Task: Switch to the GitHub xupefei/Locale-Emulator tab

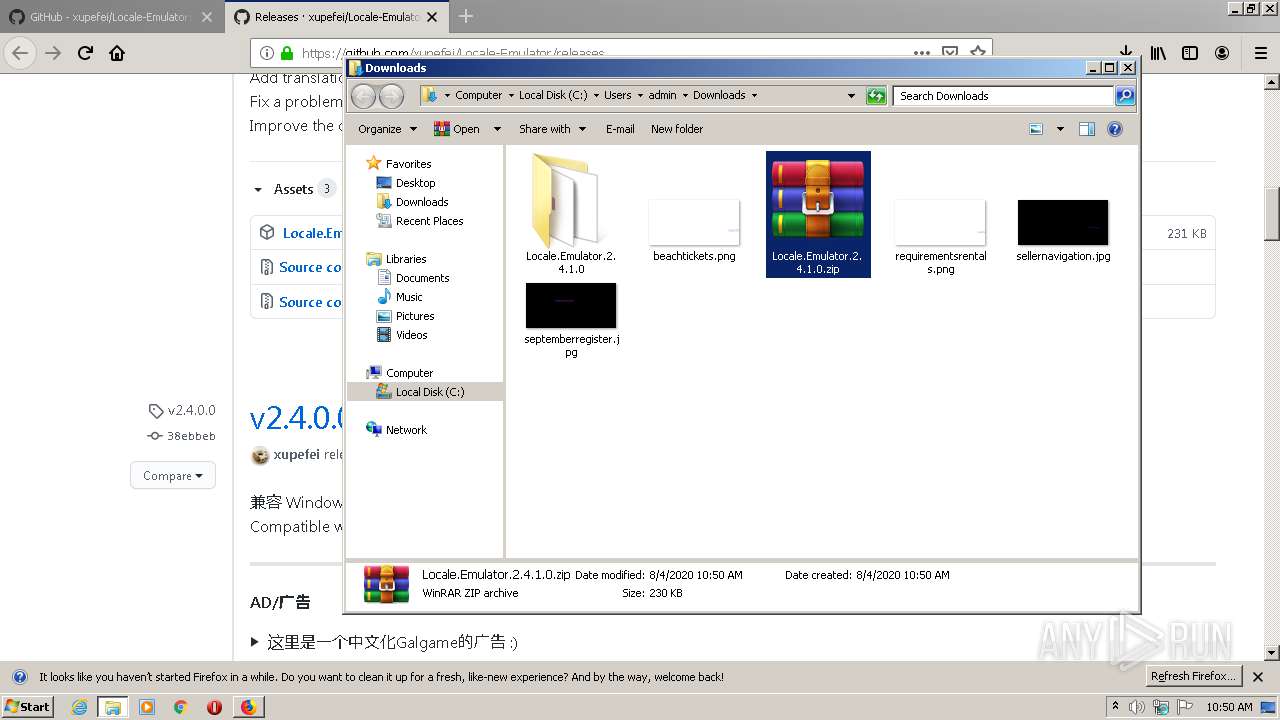Action: [110, 17]
